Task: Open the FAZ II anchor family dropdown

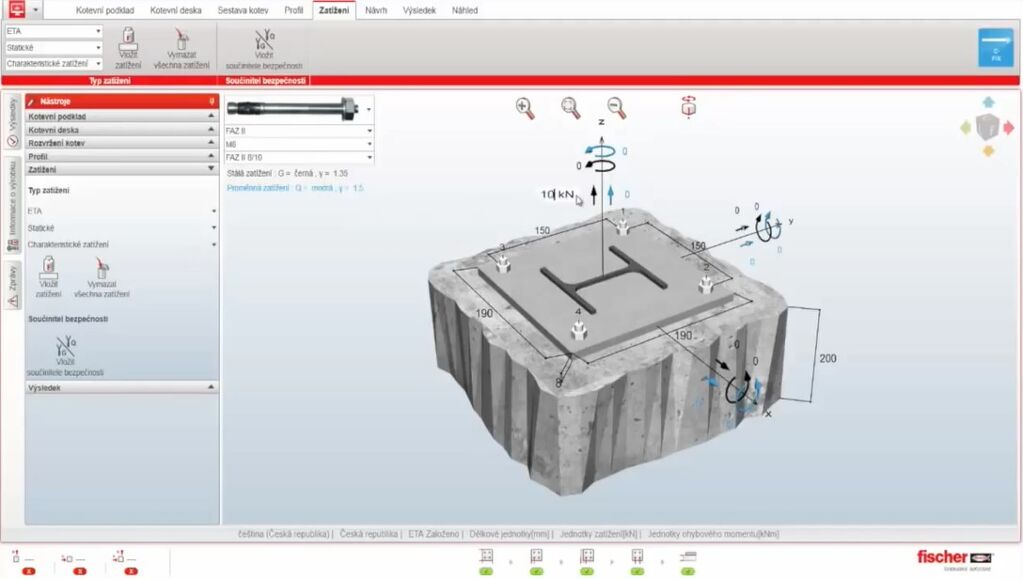Action: 299,131
